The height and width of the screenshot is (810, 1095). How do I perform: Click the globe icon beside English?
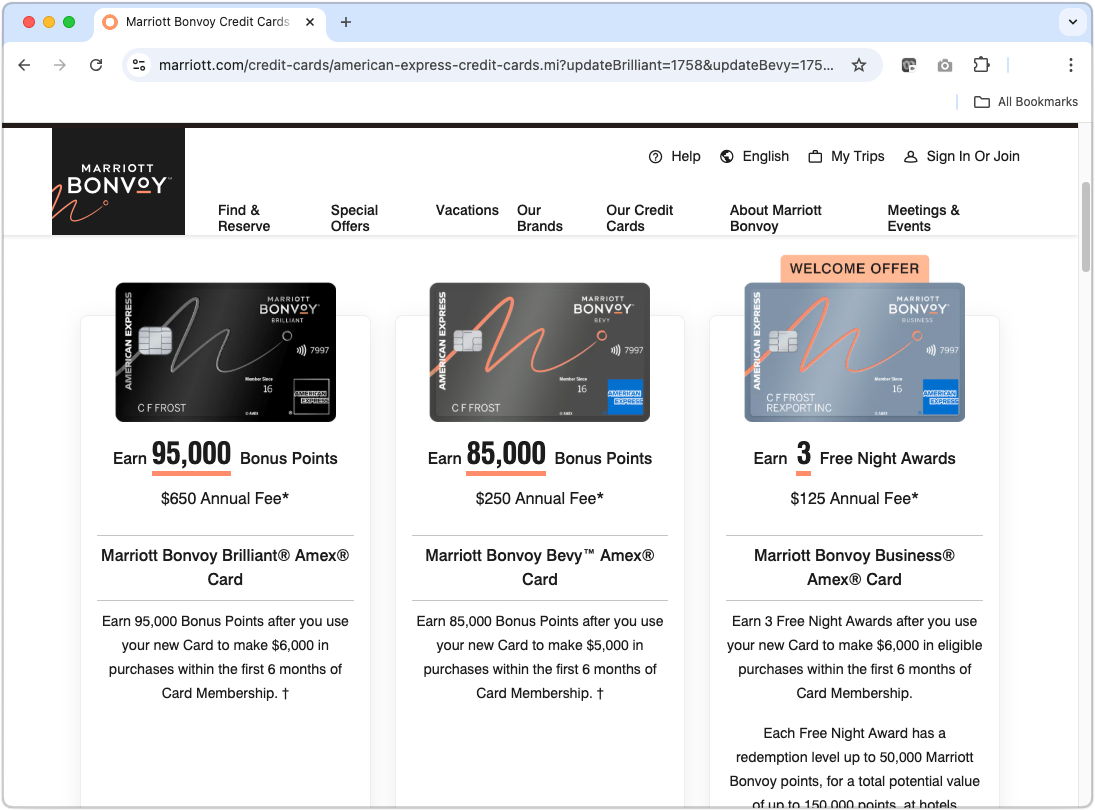[727, 156]
